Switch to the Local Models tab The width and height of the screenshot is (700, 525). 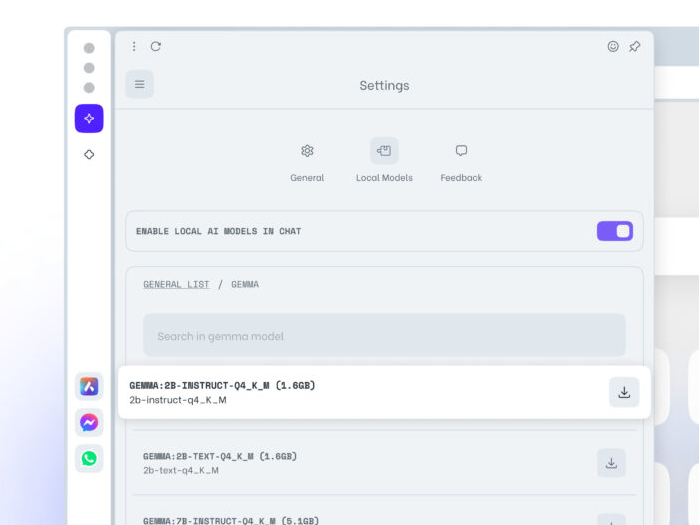coord(384,161)
